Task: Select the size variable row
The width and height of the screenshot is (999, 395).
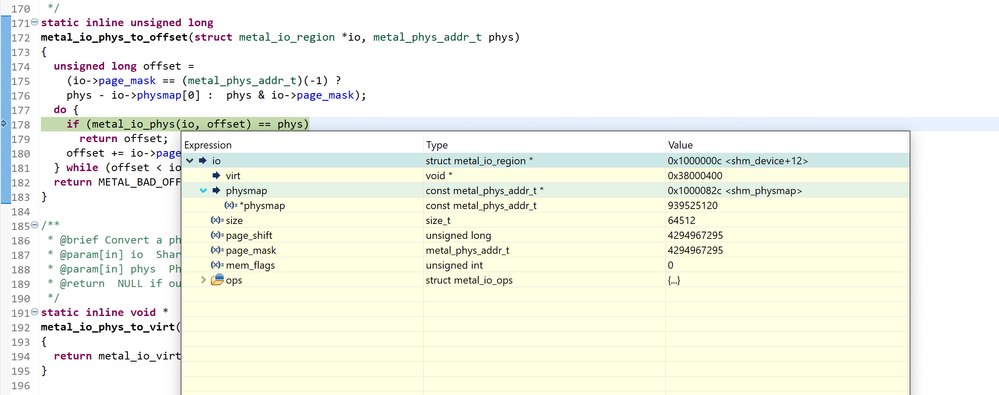Action: (x=545, y=220)
